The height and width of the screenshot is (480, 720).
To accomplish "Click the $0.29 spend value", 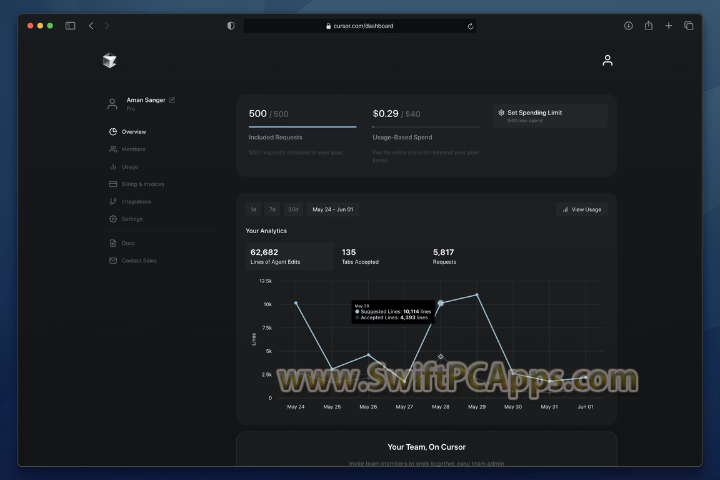I will click(x=385, y=113).
